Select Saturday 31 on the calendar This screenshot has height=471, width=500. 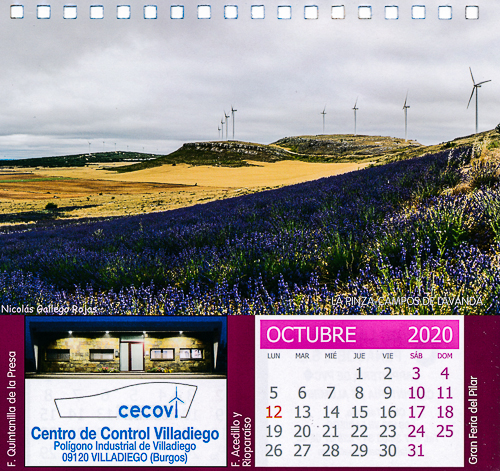[x=416, y=451]
